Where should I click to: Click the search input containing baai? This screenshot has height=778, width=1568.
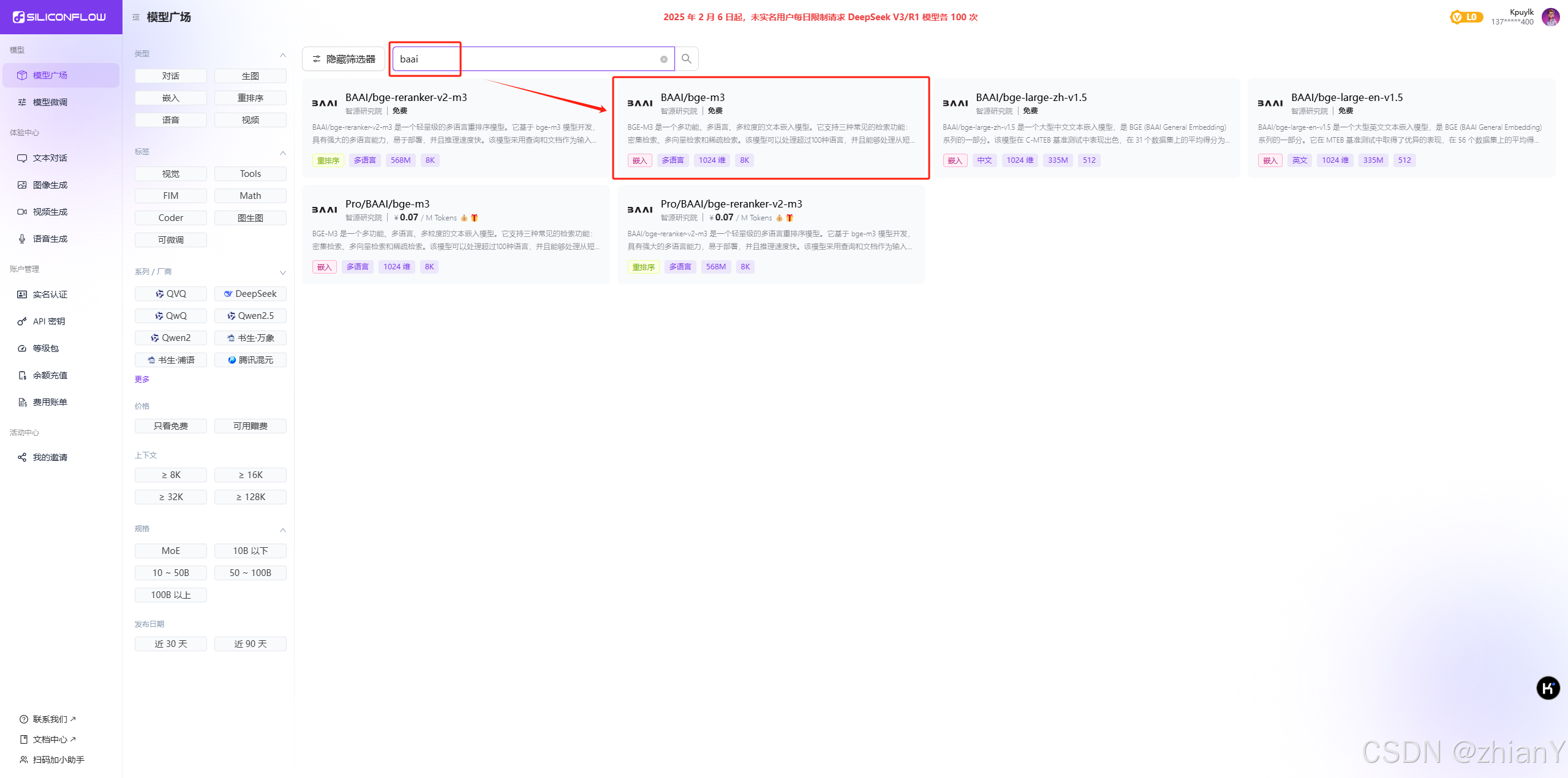coord(527,59)
